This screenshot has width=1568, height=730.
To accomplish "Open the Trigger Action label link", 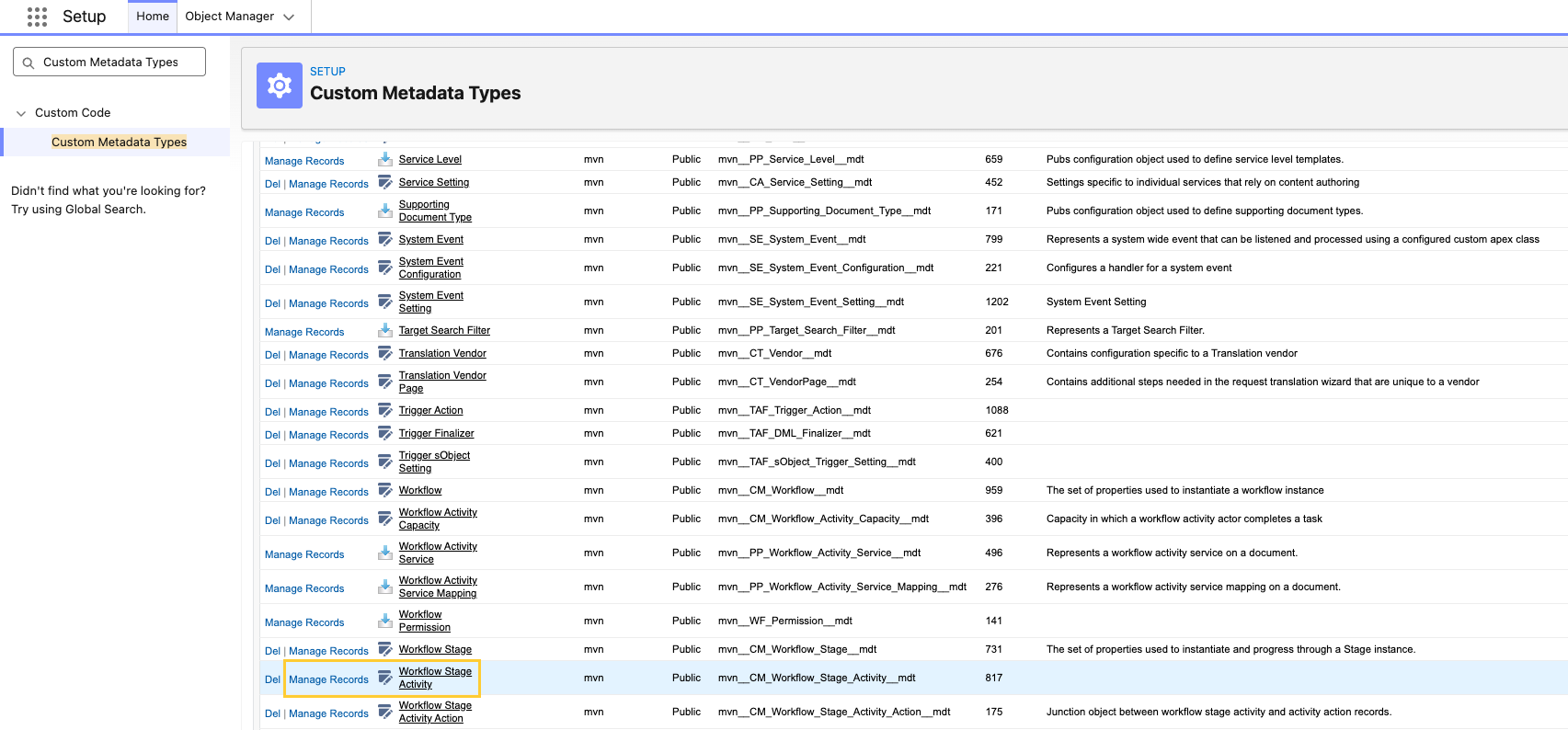I will (x=430, y=410).
